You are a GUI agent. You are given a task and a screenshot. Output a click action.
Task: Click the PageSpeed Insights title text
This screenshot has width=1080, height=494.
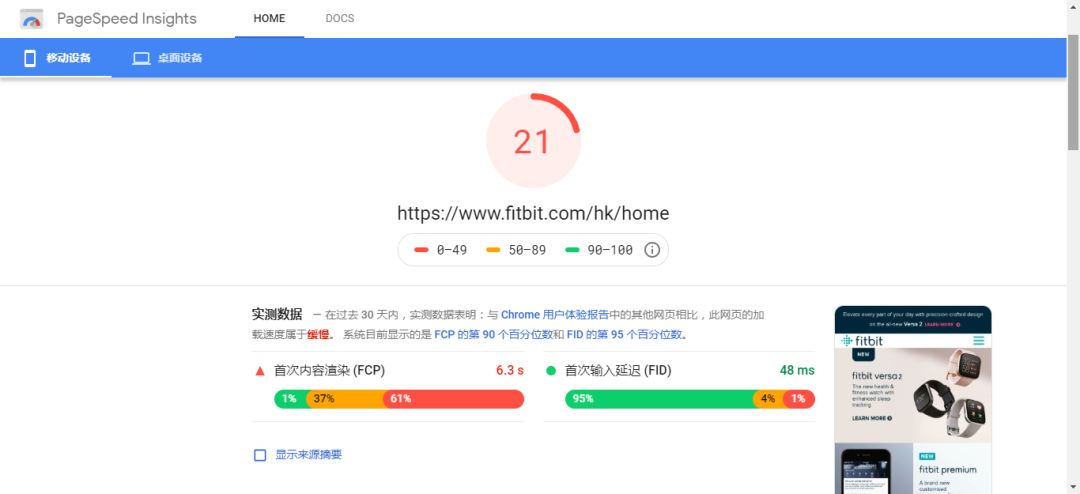pos(127,19)
